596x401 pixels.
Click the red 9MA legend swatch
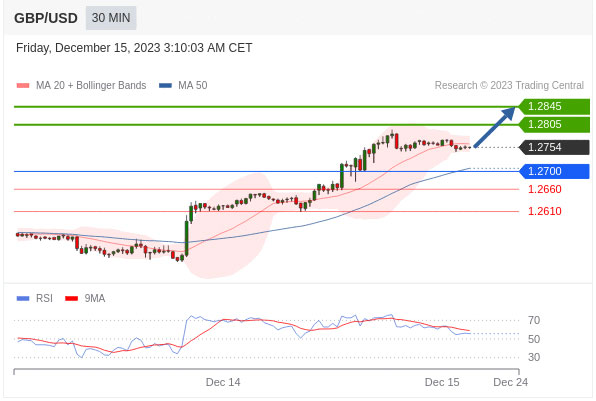click(x=71, y=298)
